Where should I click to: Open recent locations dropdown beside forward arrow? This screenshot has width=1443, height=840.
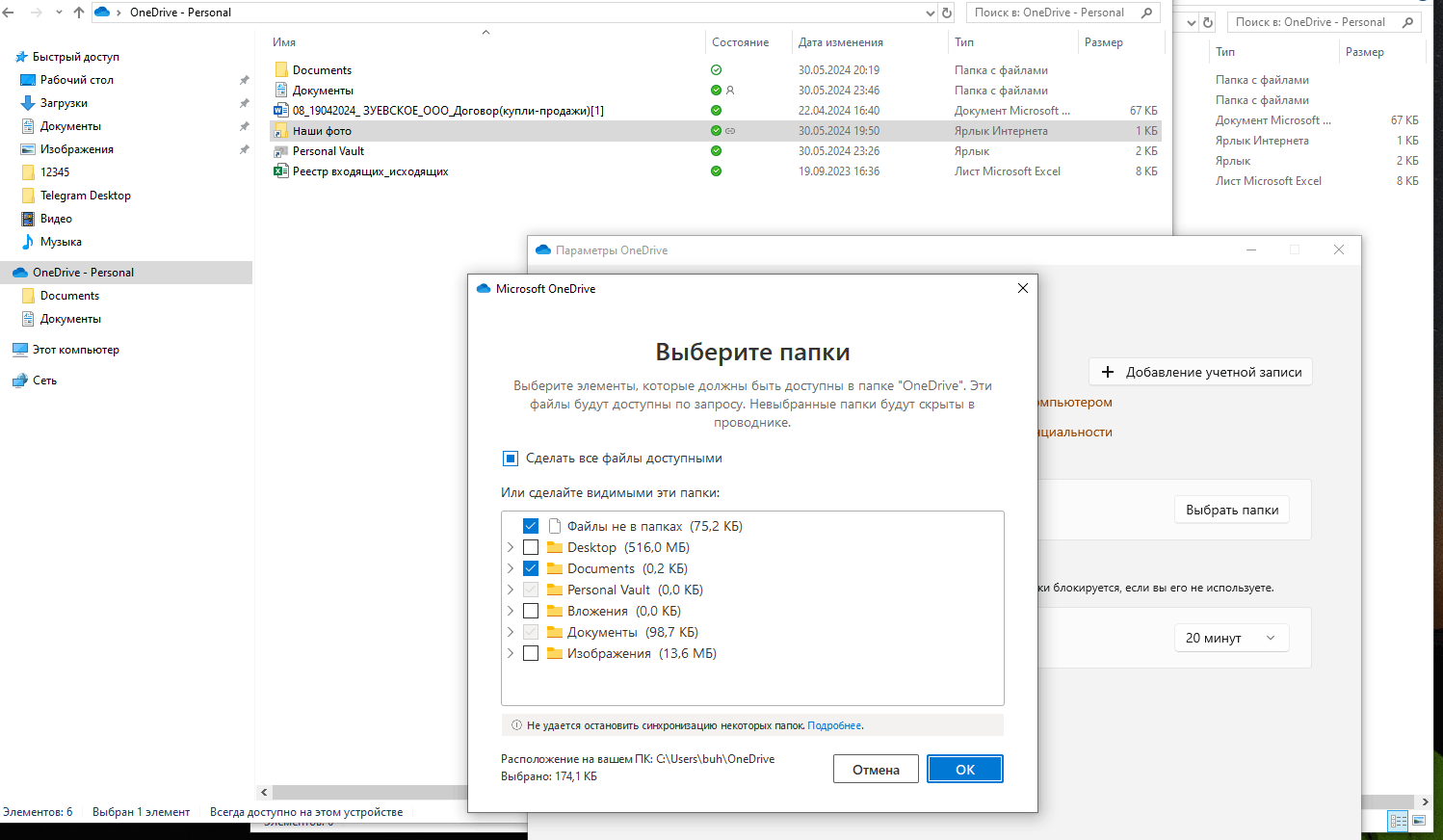pyautogui.click(x=58, y=13)
